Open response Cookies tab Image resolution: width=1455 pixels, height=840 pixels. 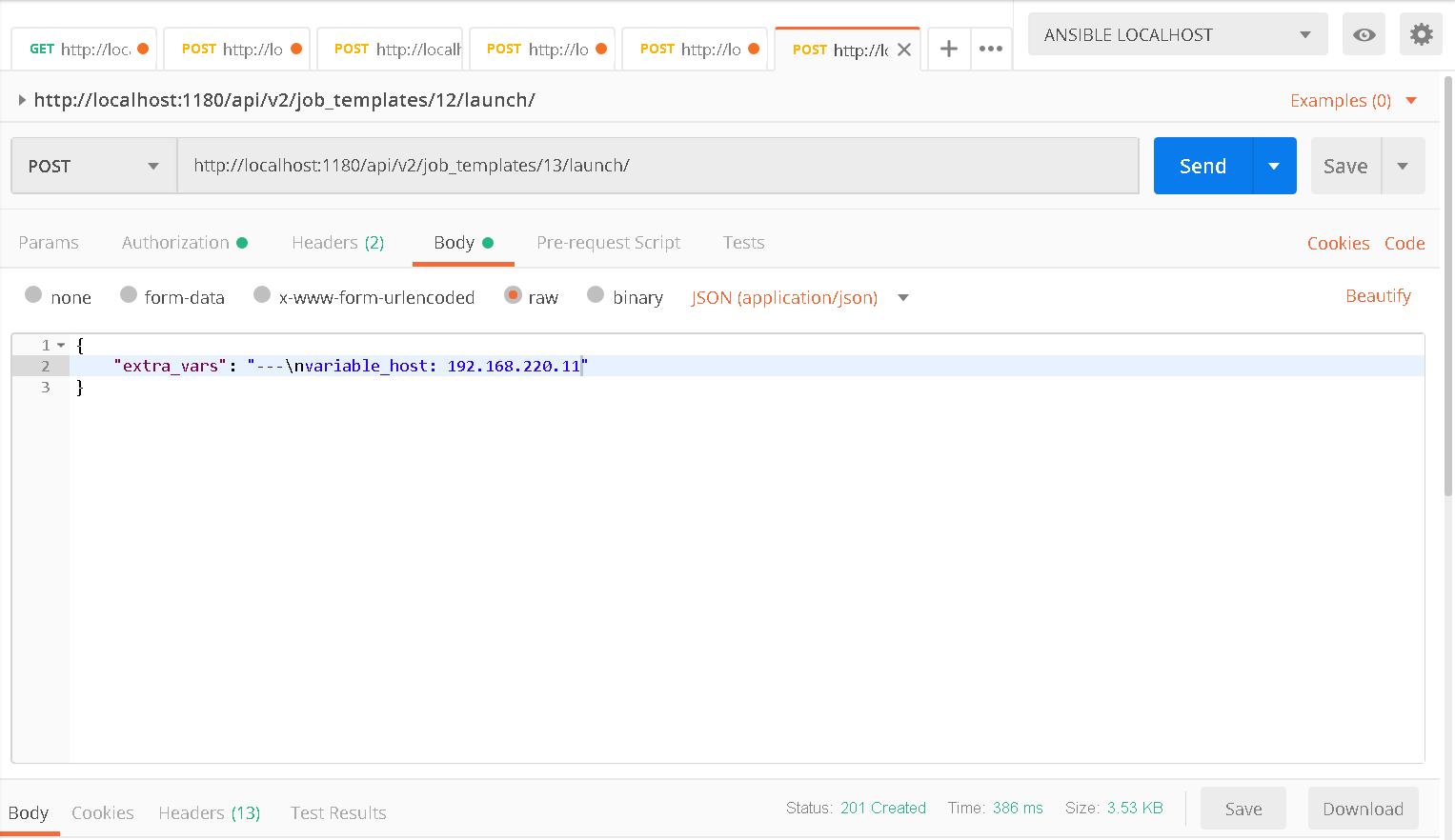(x=103, y=813)
